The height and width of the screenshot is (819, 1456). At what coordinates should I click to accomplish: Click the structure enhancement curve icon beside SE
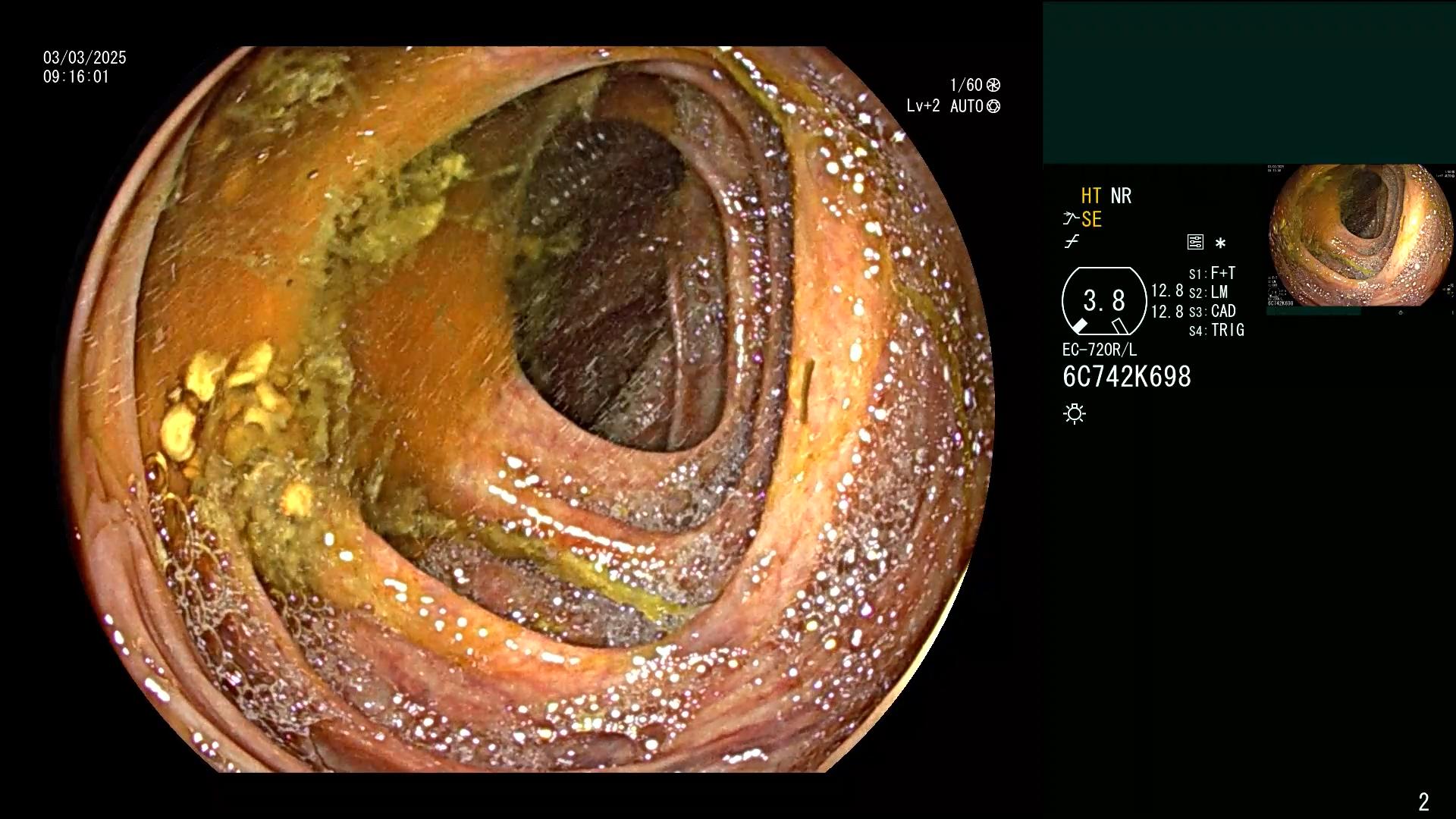(1071, 219)
